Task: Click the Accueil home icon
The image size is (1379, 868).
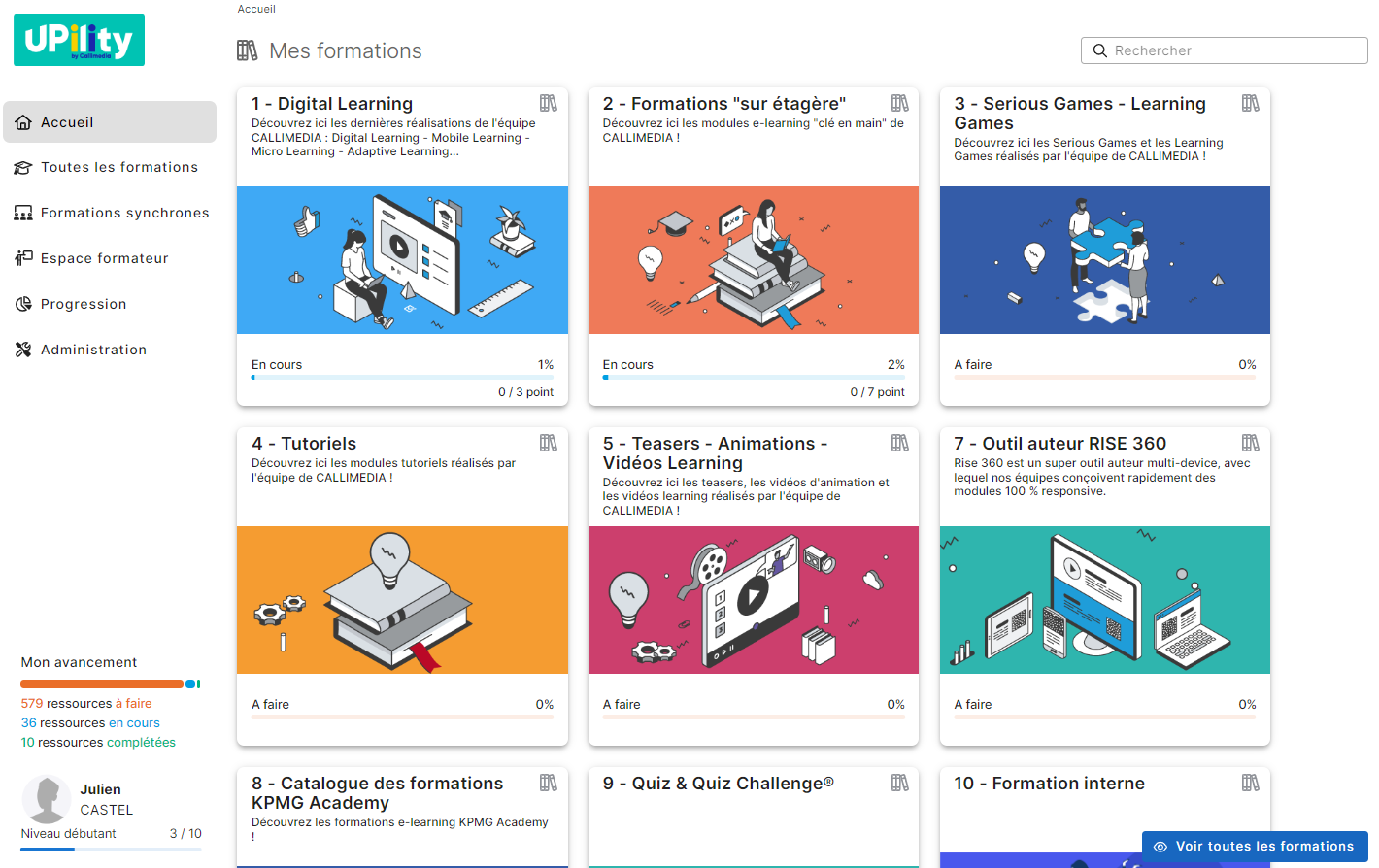Action: (x=23, y=122)
